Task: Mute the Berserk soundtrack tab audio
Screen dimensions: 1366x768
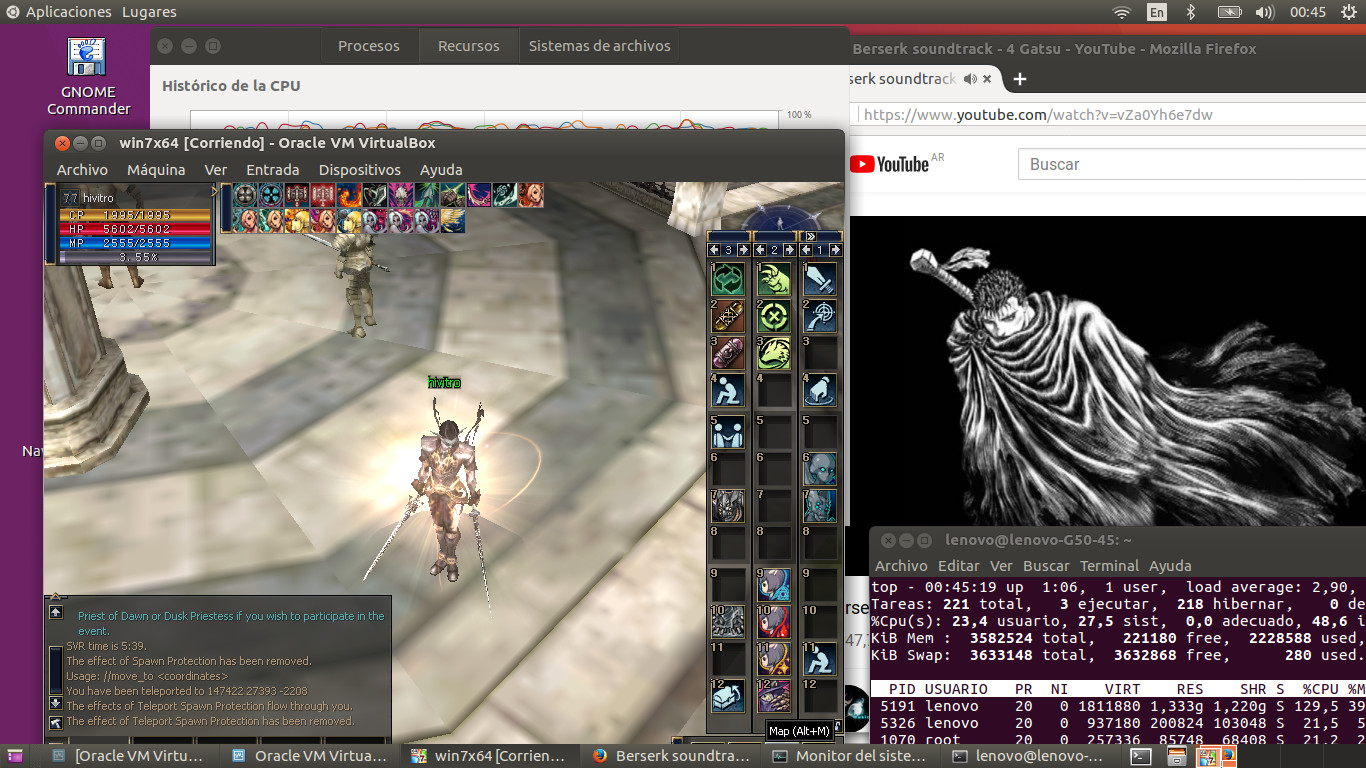Action: [969, 79]
